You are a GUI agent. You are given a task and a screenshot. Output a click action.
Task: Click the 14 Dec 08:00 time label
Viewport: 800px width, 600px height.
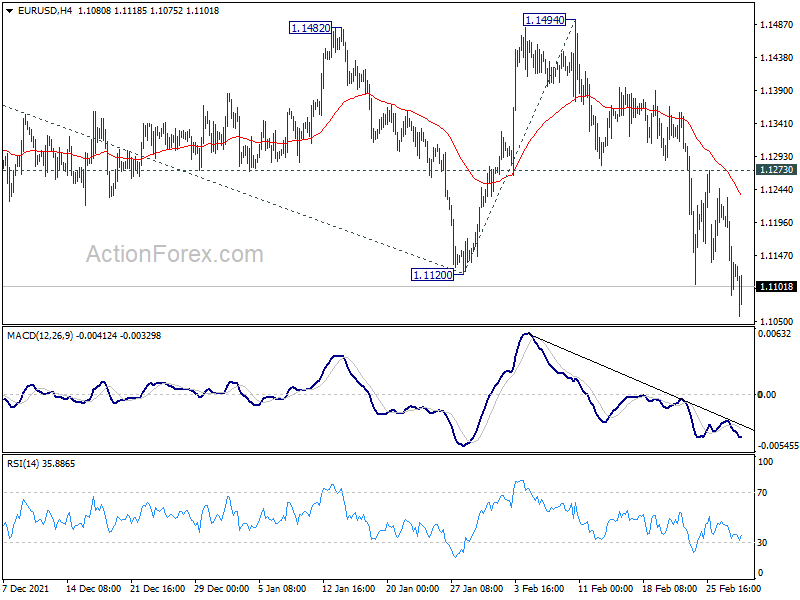[93, 588]
